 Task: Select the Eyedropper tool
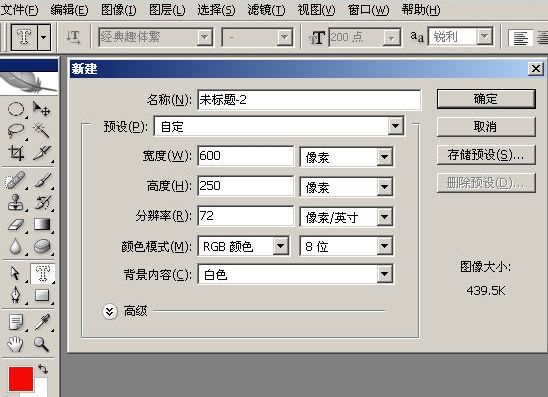coord(42,322)
